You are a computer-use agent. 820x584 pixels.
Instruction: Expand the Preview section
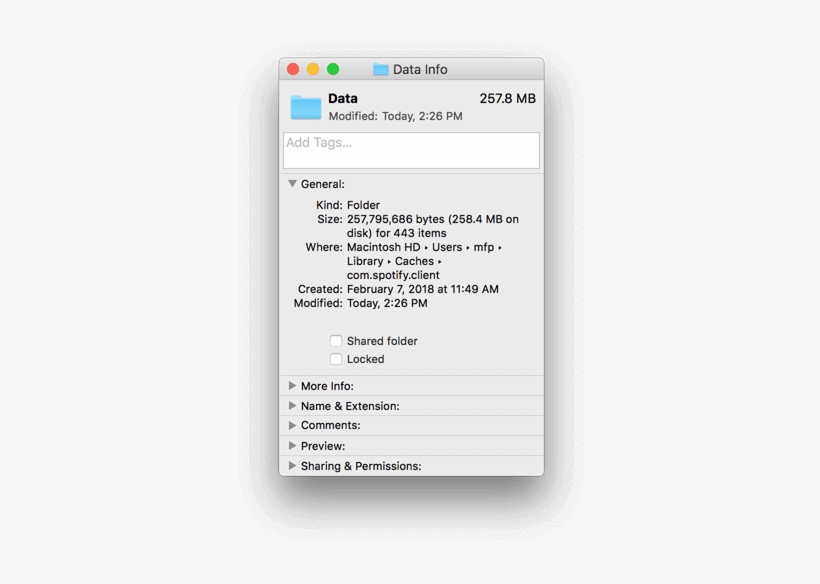292,445
